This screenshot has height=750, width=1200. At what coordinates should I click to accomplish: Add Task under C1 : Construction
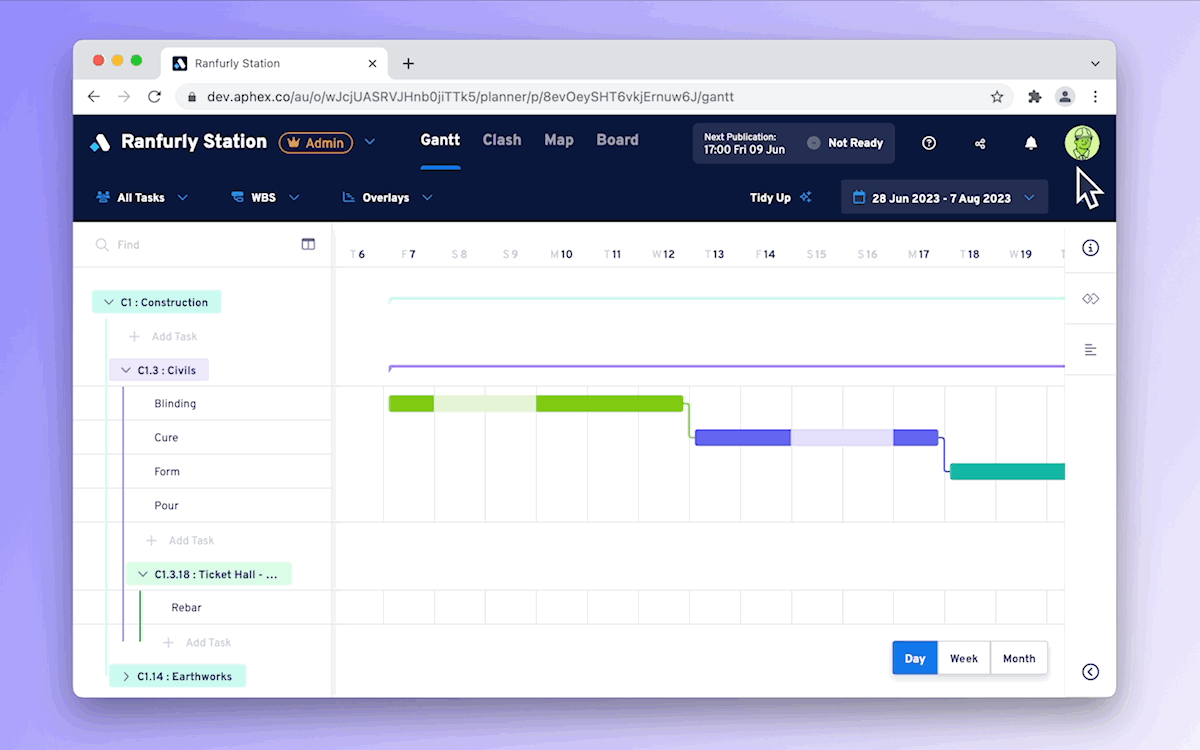[x=163, y=337]
